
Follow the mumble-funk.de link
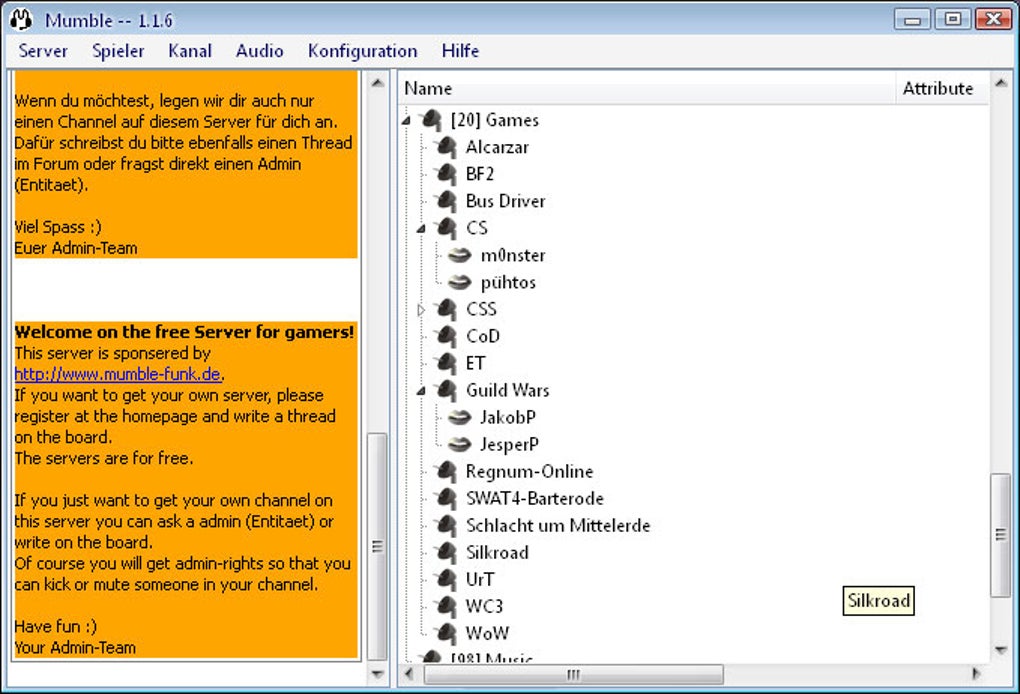pyautogui.click(x=118, y=374)
